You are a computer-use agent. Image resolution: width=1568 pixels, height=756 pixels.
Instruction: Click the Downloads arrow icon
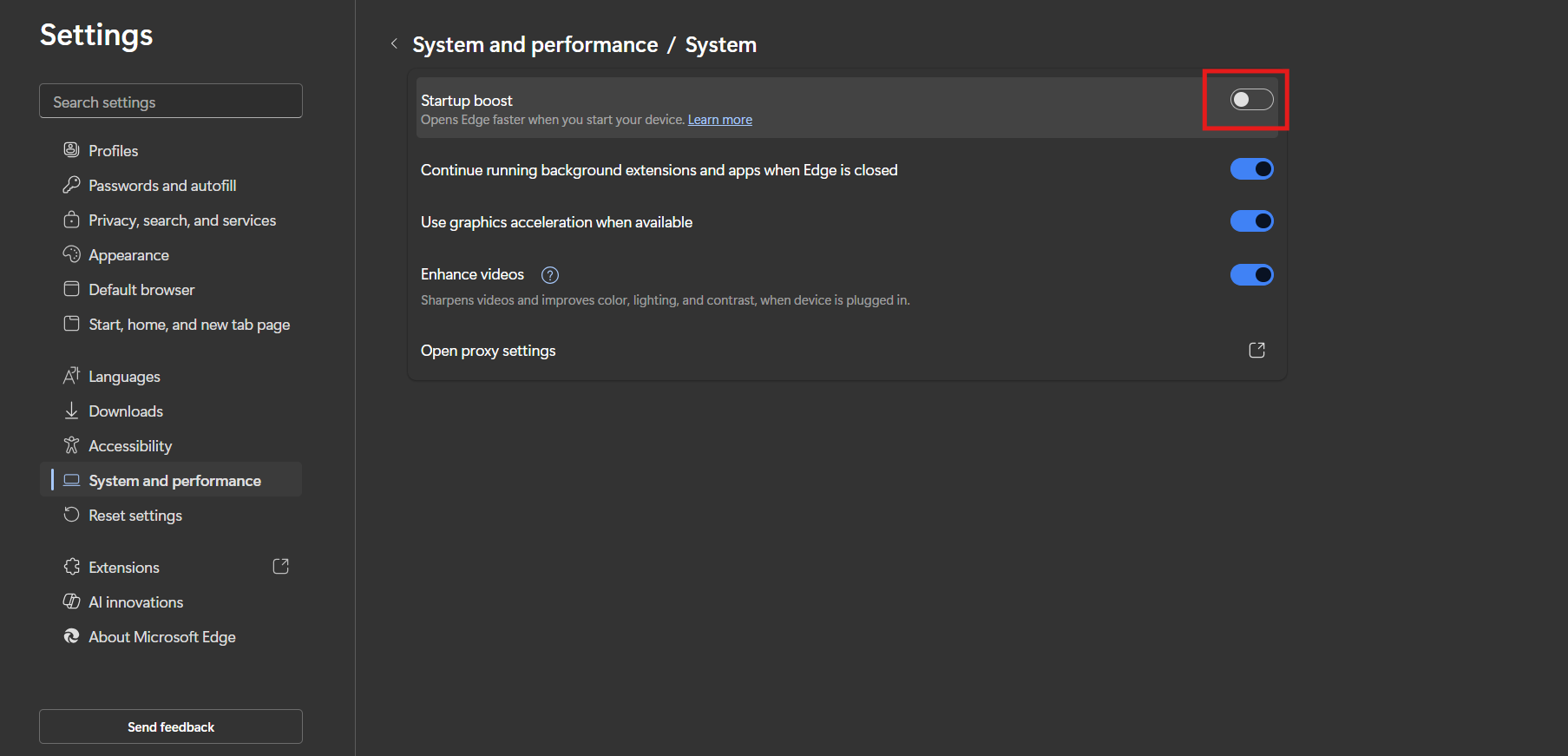71,411
